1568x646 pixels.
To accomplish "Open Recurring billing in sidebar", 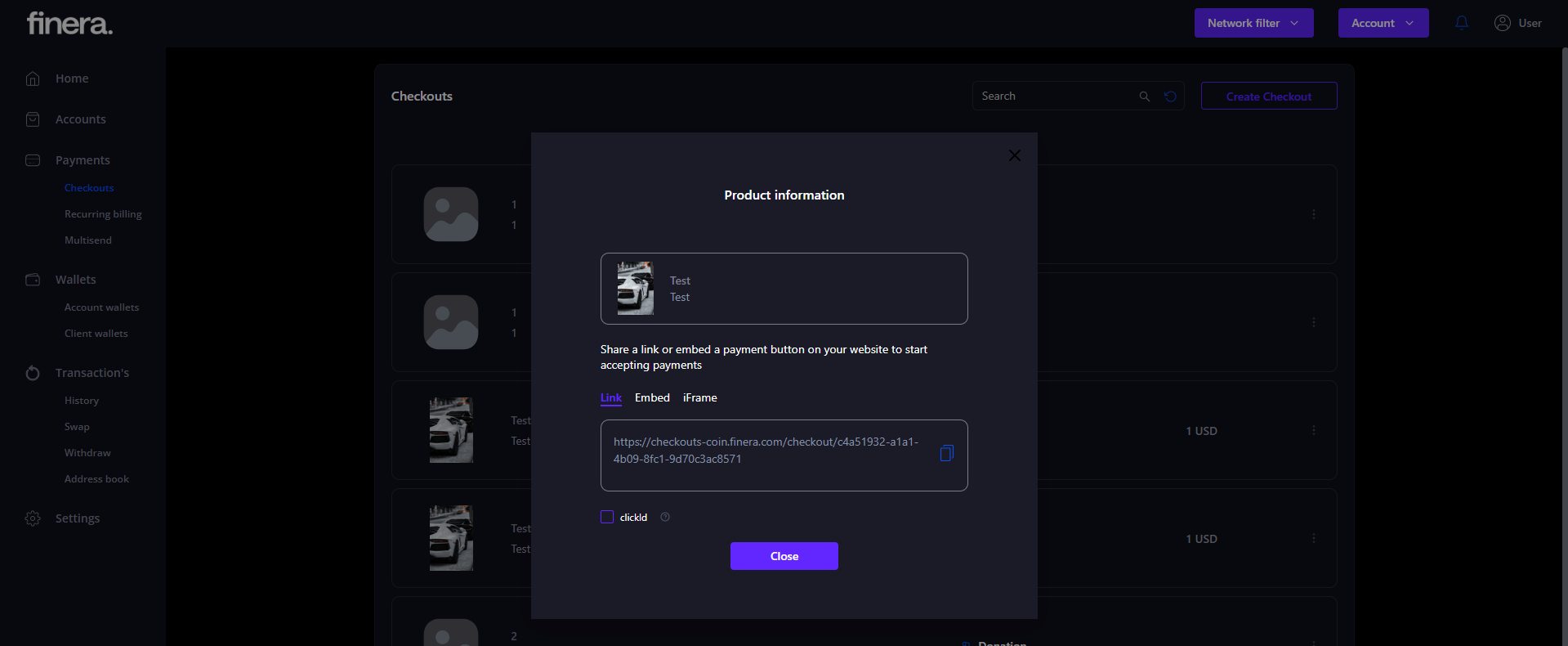I will click(103, 214).
